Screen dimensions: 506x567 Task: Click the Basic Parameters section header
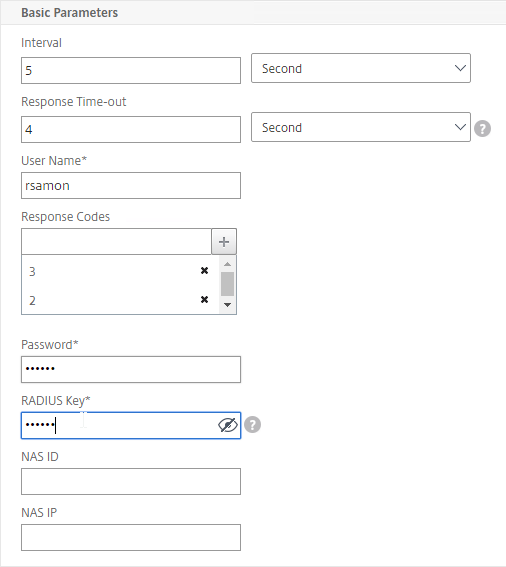(x=69, y=13)
